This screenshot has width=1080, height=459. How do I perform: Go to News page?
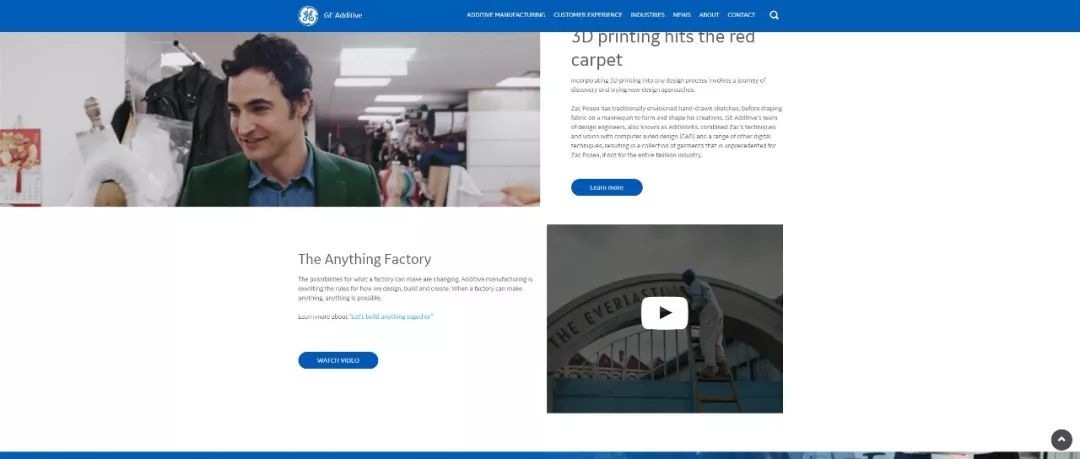(681, 15)
